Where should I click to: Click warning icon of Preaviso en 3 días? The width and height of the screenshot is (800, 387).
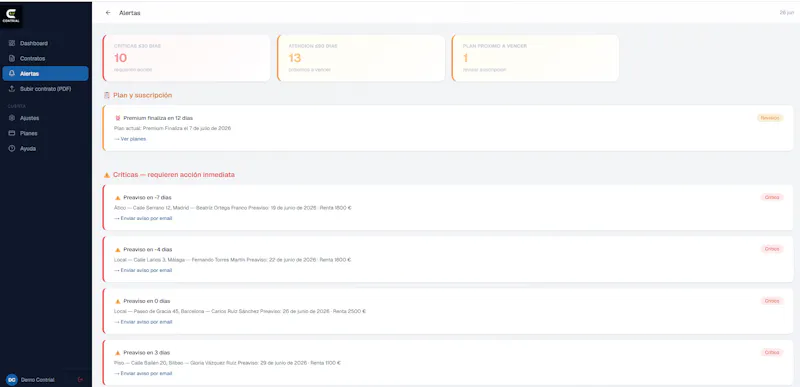coord(117,353)
